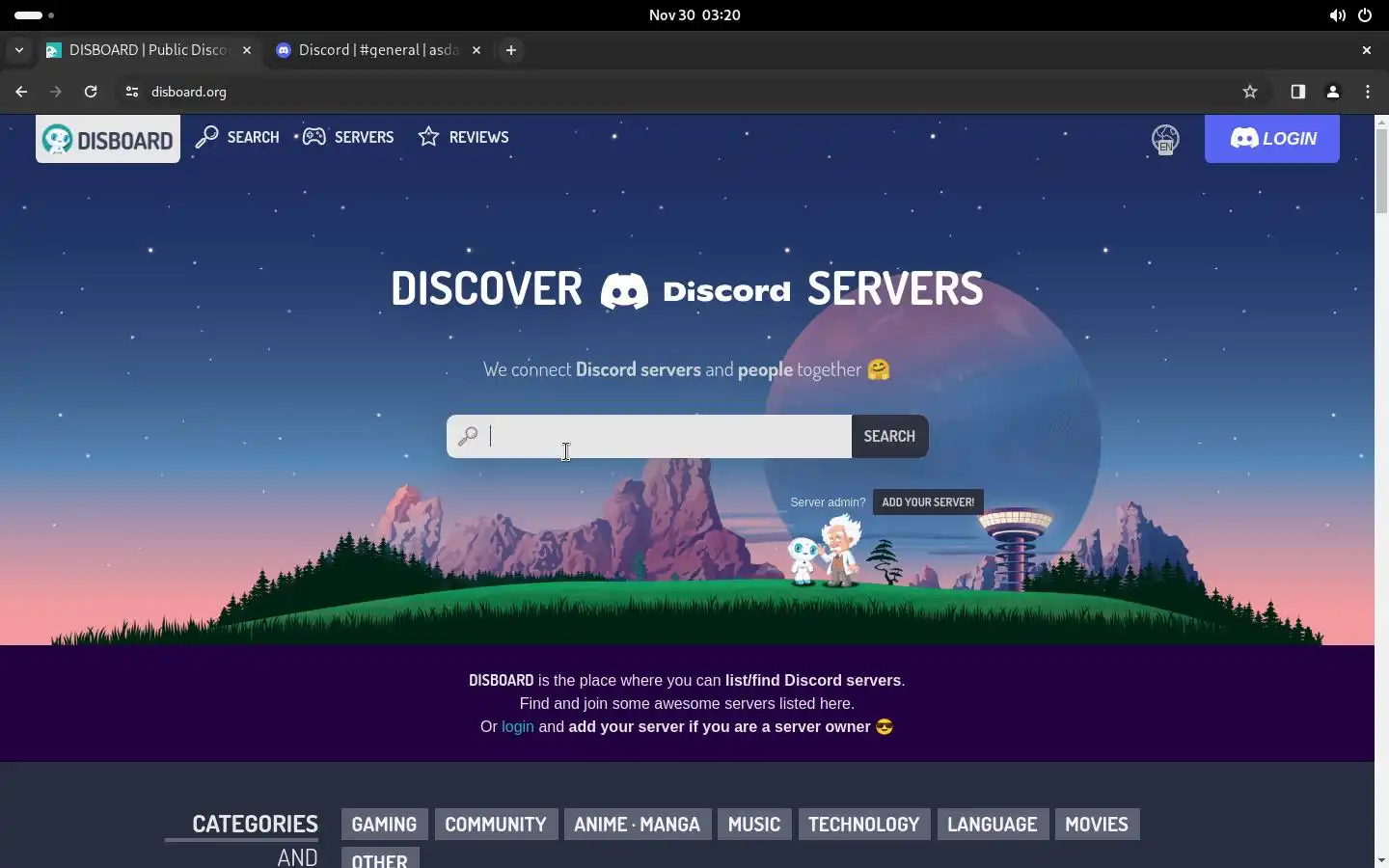Reload the current page
Image resolution: width=1389 pixels, height=868 pixels.
pyautogui.click(x=91, y=92)
